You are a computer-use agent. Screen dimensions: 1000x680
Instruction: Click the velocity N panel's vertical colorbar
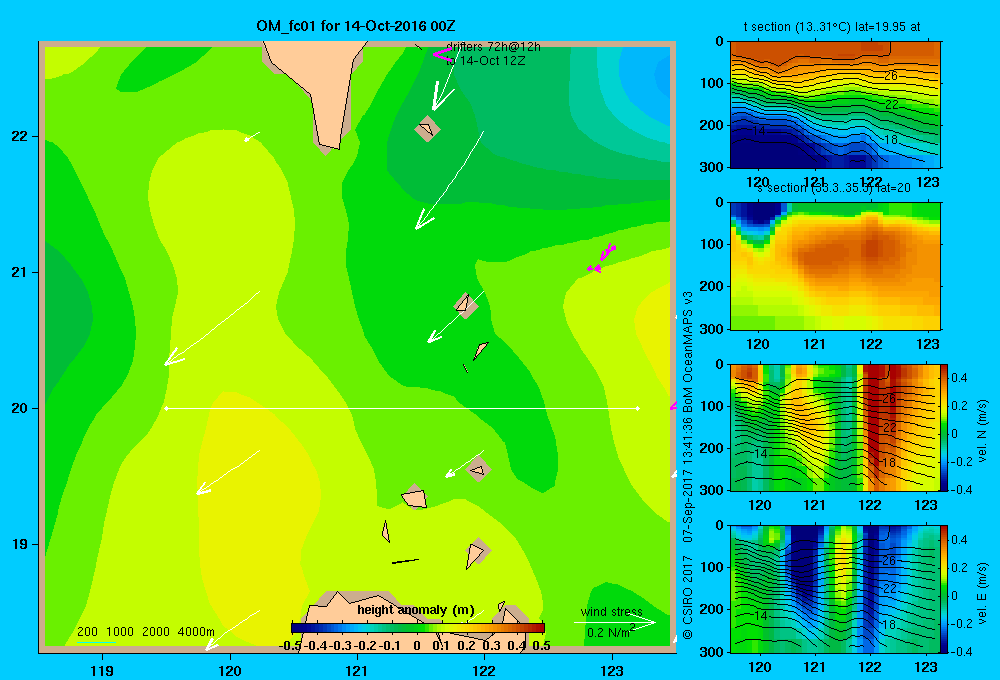tap(944, 427)
